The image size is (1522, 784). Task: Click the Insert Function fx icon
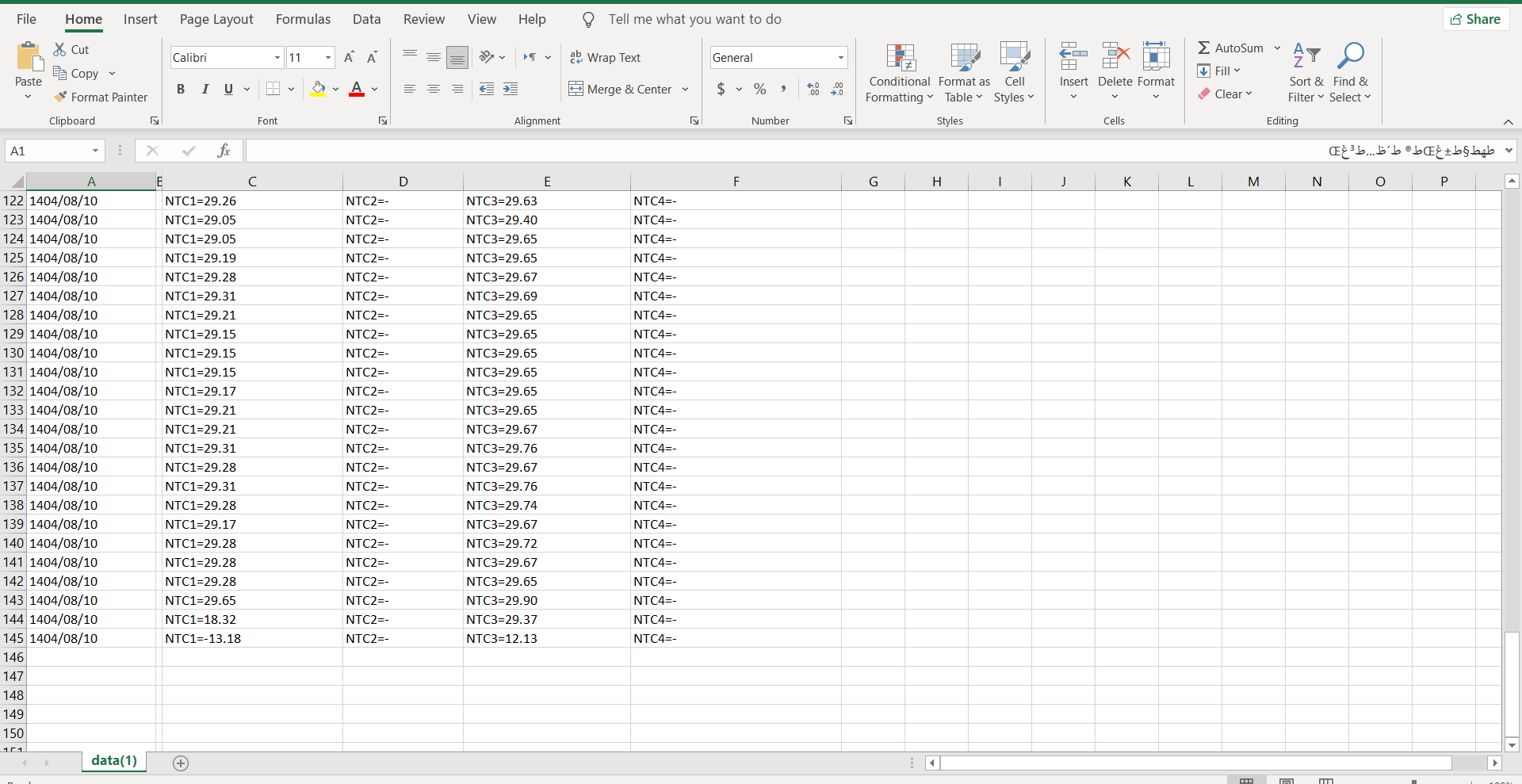click(x=224, y=151)
